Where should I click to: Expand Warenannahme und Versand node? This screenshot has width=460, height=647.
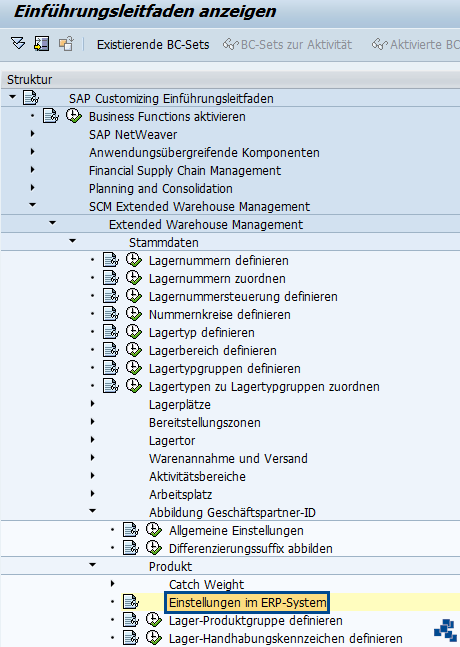92,458
